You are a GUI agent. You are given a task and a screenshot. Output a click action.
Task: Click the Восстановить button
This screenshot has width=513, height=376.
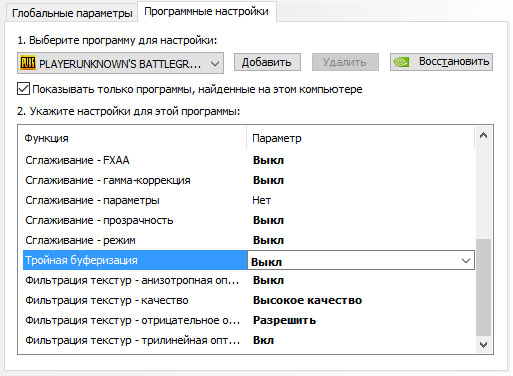point(441,62)
